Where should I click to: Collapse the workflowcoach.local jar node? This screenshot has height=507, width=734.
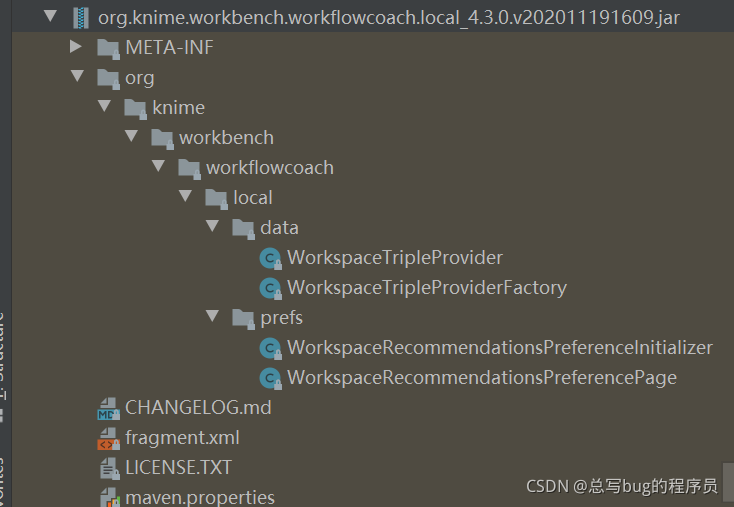pyautogui.click(x=50, y=16)
